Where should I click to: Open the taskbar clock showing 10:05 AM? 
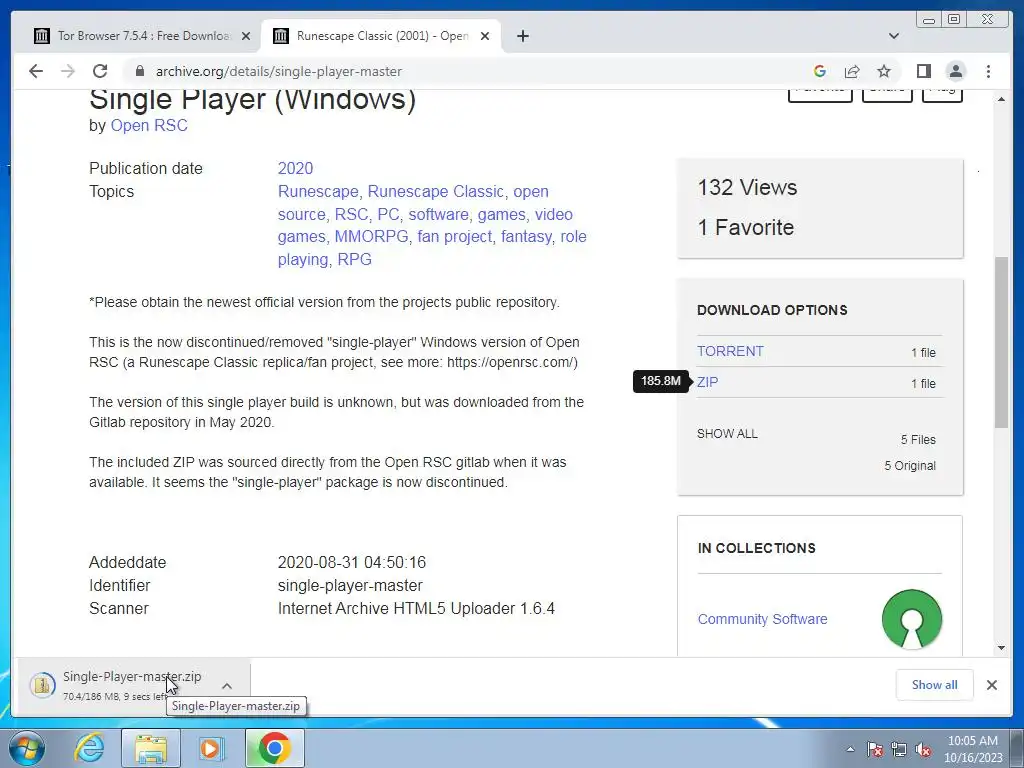pos(972,749)
